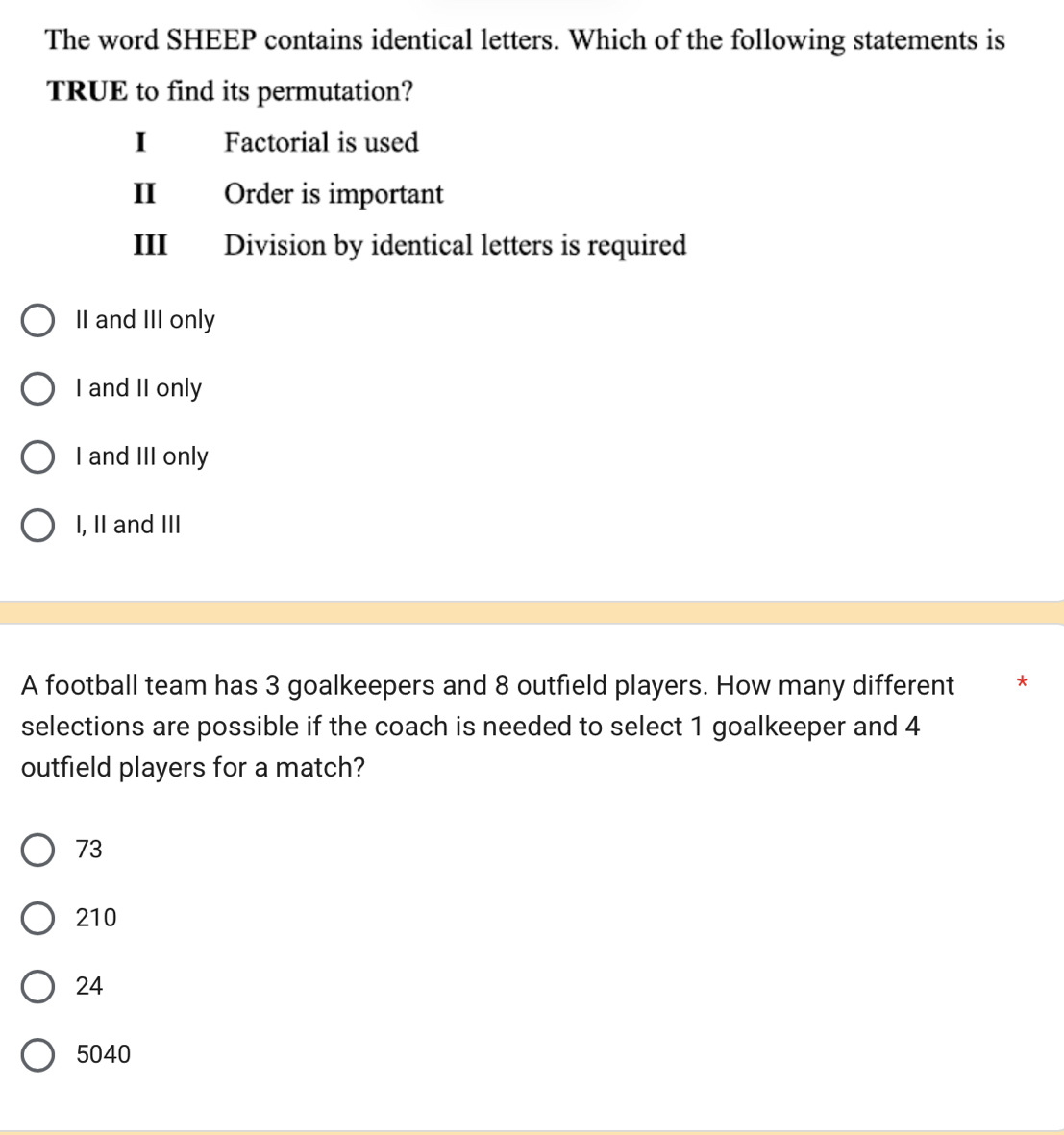Pick the 24 radio button
This screenshot has width=1064, height=1135.
coord(37,987)
